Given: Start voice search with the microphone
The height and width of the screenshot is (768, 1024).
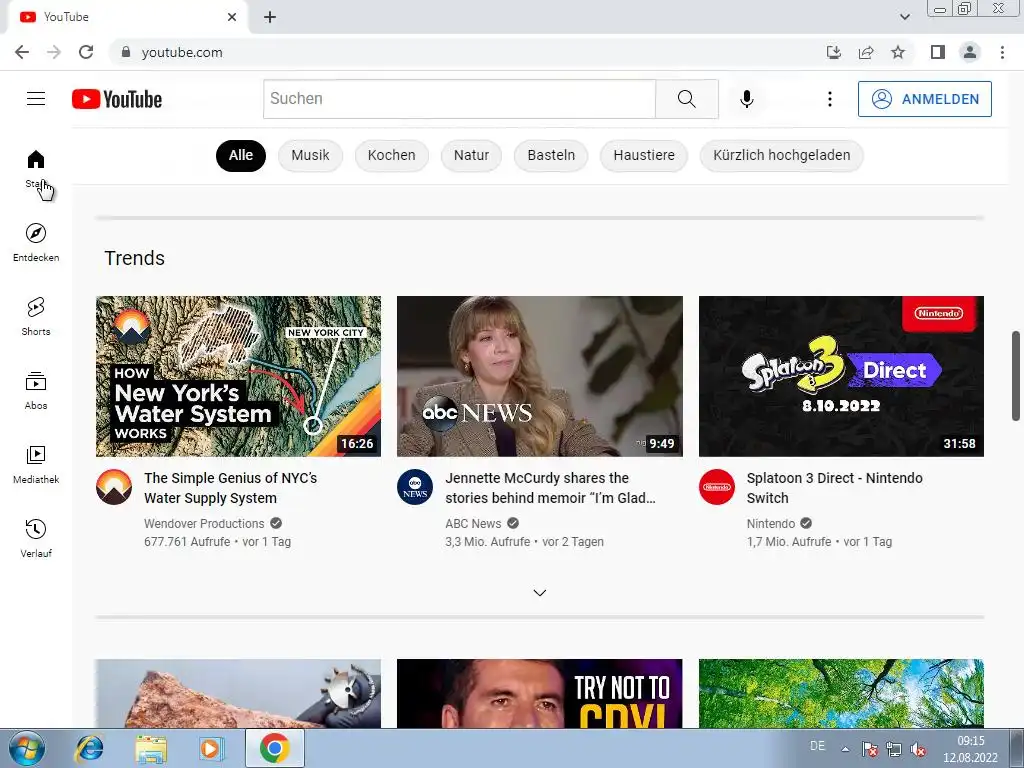Looking at the screenshot, I should click(x=746, y=99).
